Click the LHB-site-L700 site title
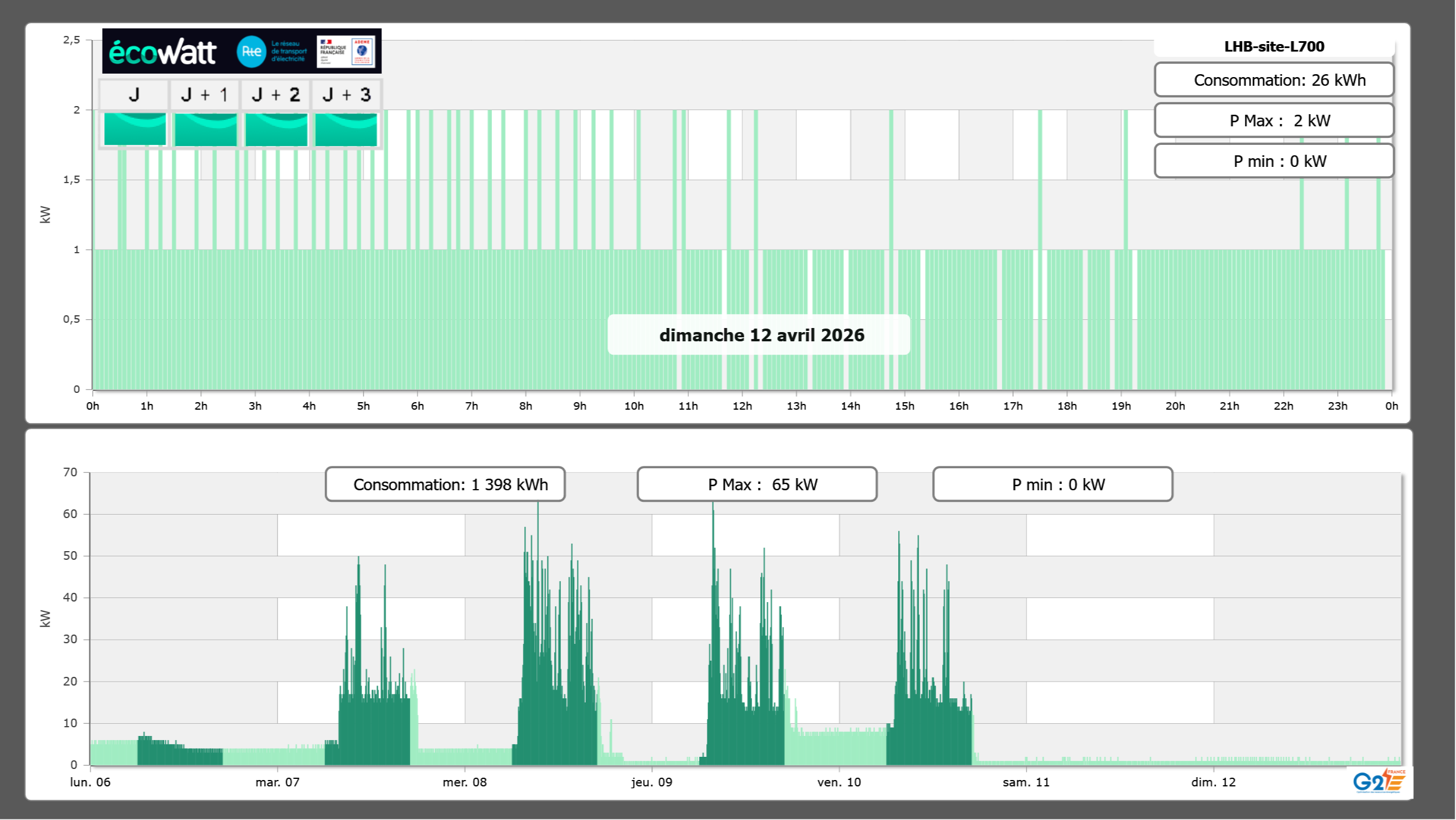This screenshot has height=820, width=1456. coord(1274,46)
